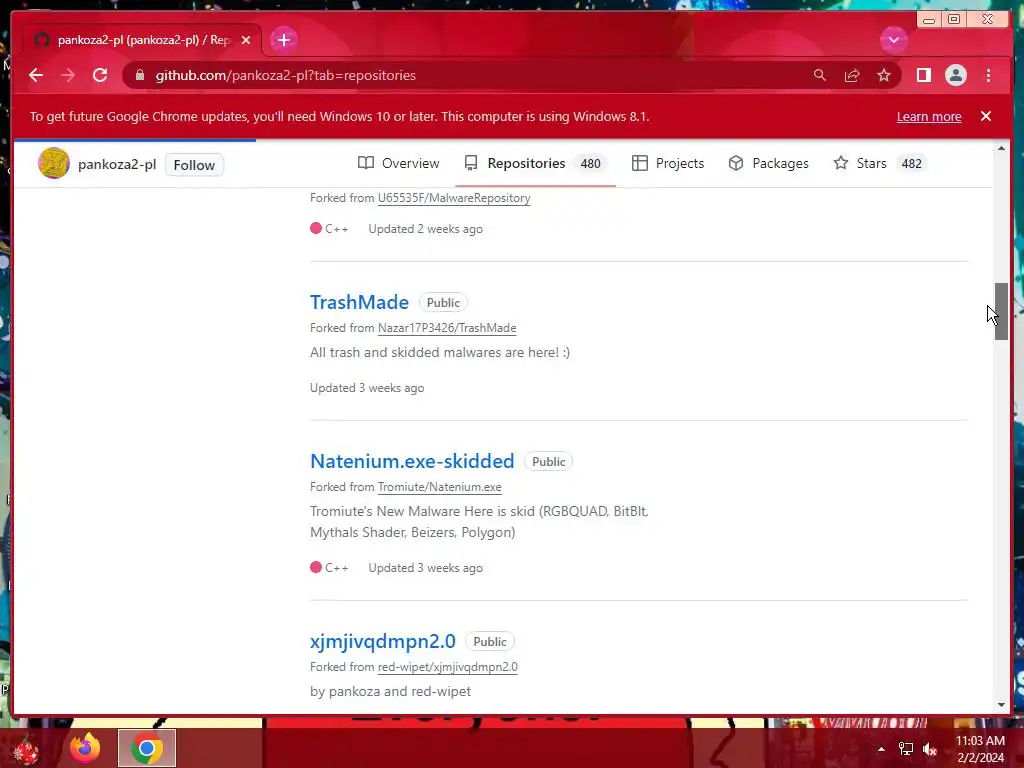Screen dimensions: 1024x768
Task: Open the TrashMade repository
Action: tap(359, 302)
